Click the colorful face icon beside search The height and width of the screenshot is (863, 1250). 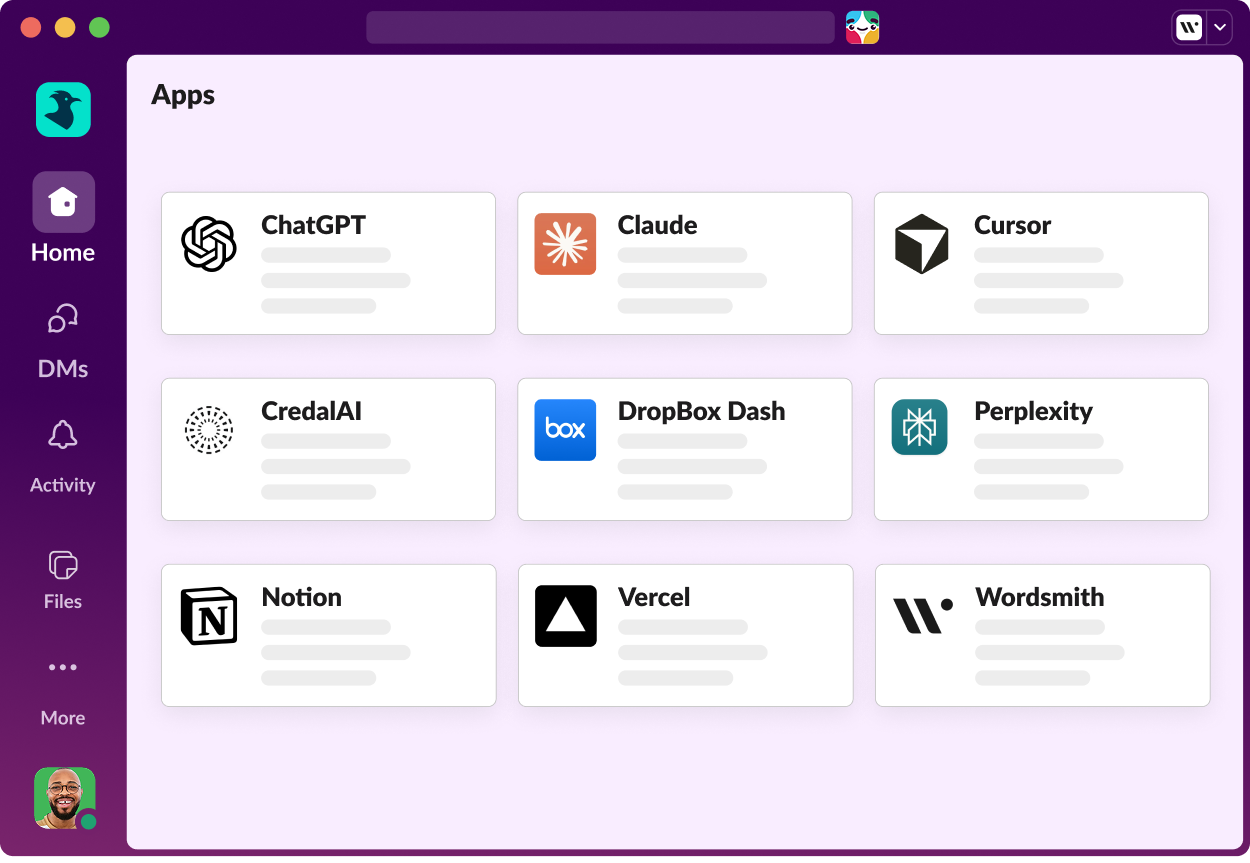click(x=862, y=27)
